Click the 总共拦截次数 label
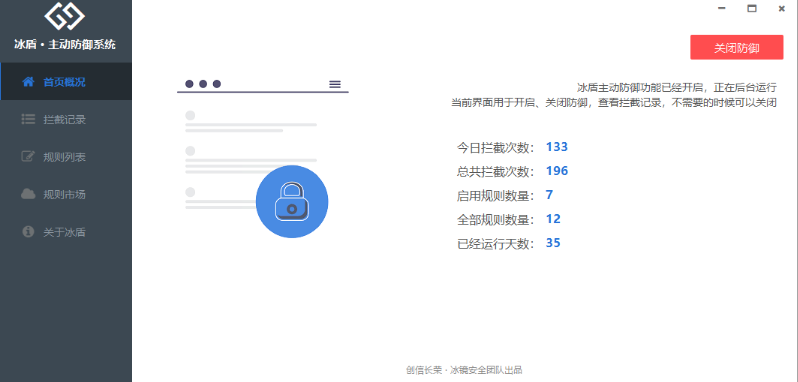This screenshot has width=798, height=382. [x=496, y=171]
